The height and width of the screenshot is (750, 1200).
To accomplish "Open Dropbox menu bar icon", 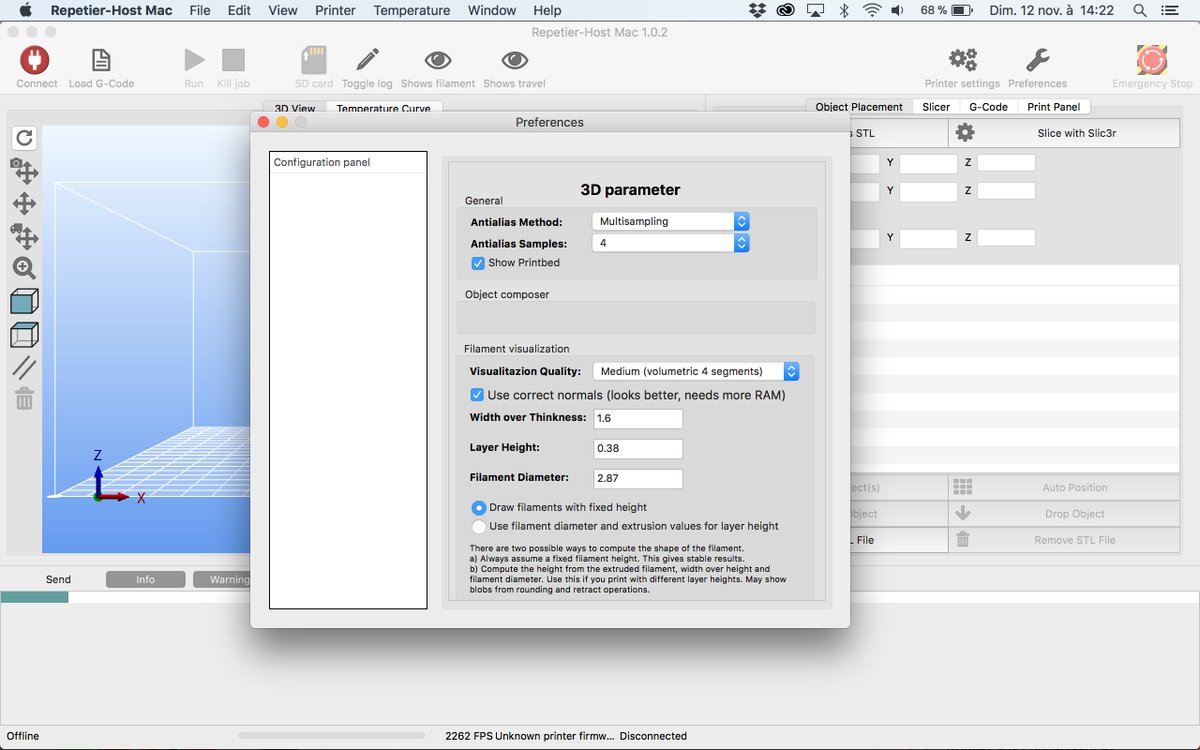I will tap(757, 10).
